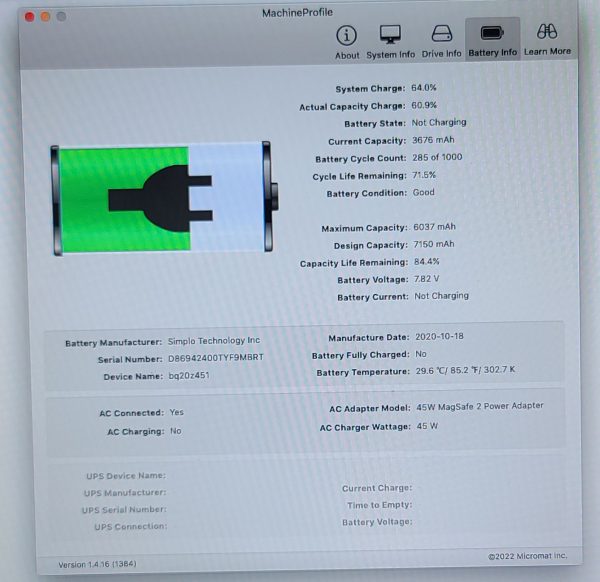Click the Micromat Inc. copyright text

click(x=527, y=556)
